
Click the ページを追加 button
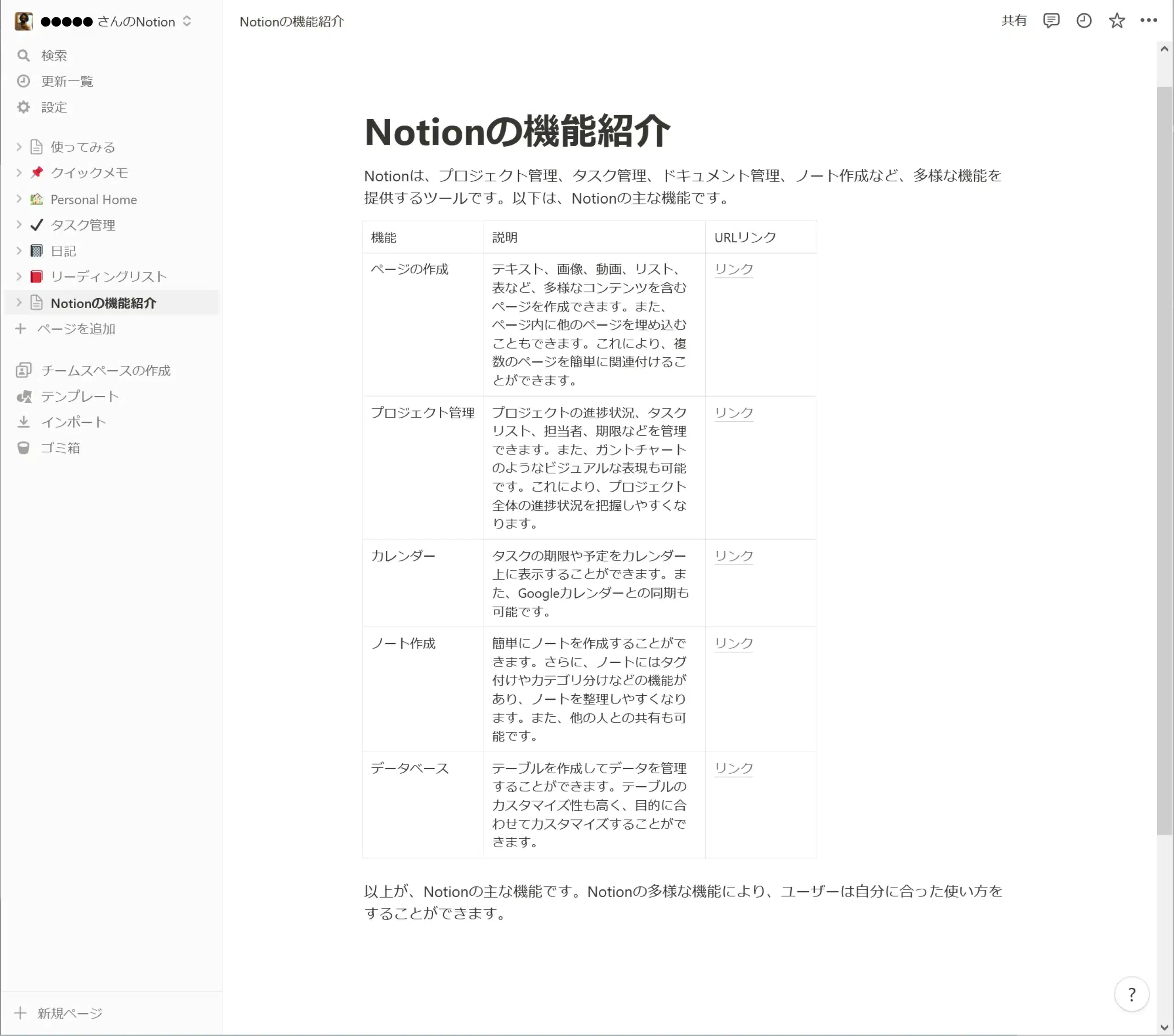pos(77,328)
